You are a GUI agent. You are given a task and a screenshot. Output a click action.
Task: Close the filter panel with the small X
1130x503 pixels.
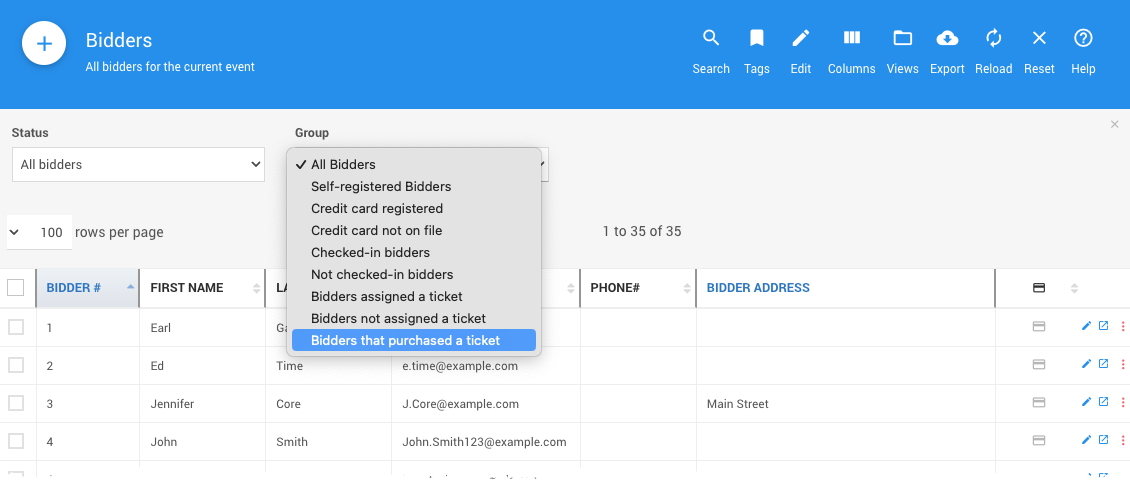(x=1115, y=124)
